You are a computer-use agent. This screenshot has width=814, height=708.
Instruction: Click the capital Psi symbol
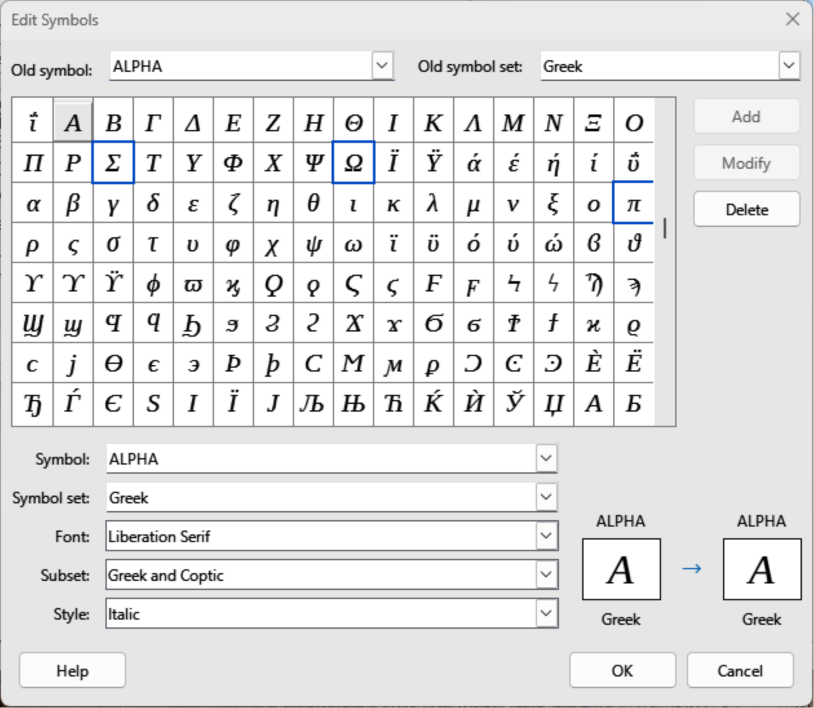click(x=313, y=163)
